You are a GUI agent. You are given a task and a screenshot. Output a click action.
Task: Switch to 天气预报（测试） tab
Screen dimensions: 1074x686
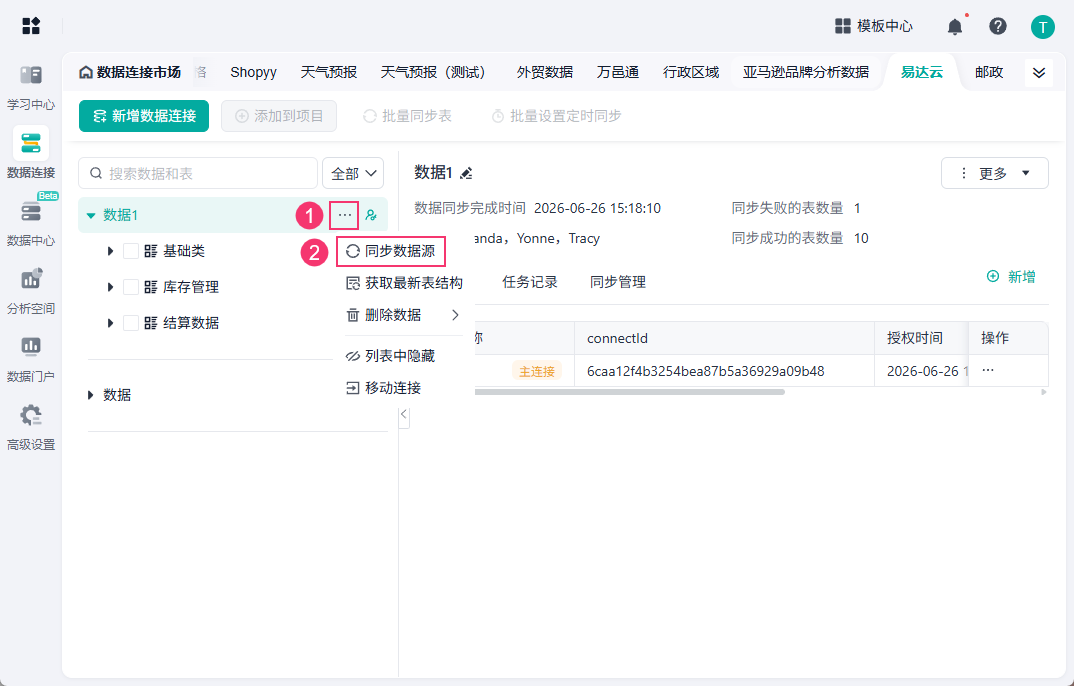click(x=436, y=72)
